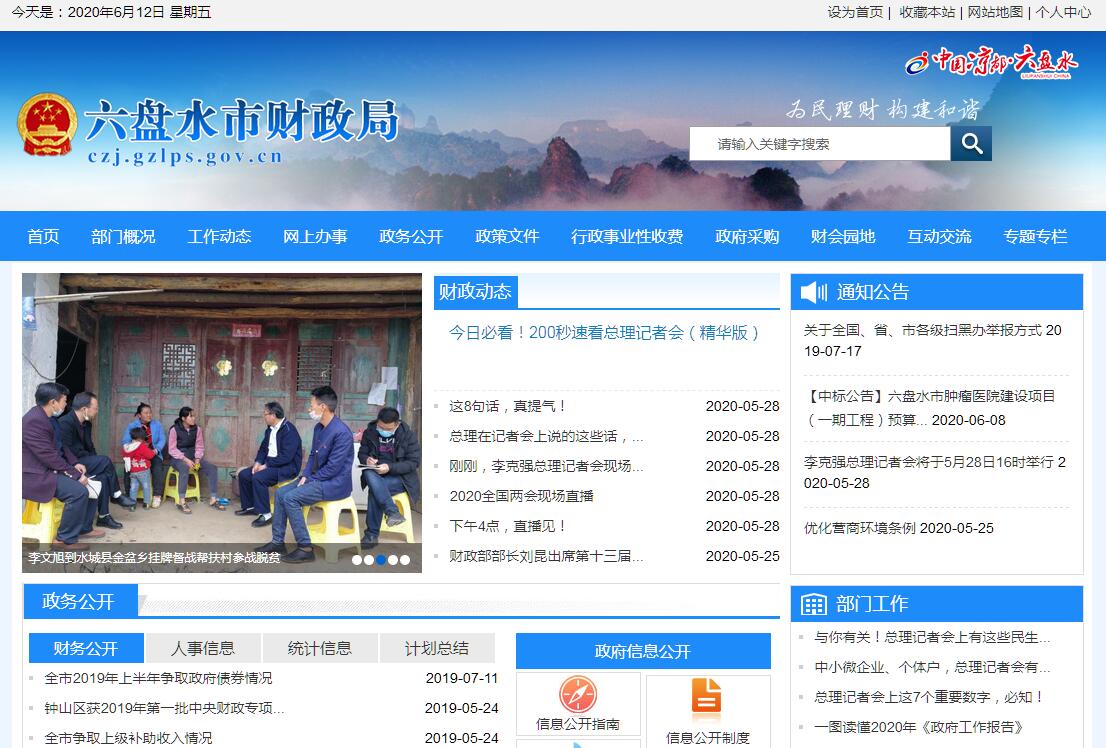1106x748 pixels.
Task: Click the national emblem logo
Action: pos(46,125)
